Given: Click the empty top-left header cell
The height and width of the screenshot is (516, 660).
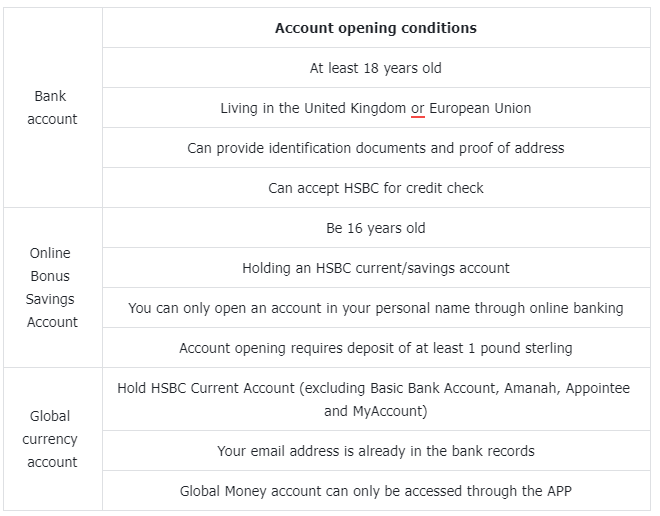Looking at the screenshot, I should [53, 28].
